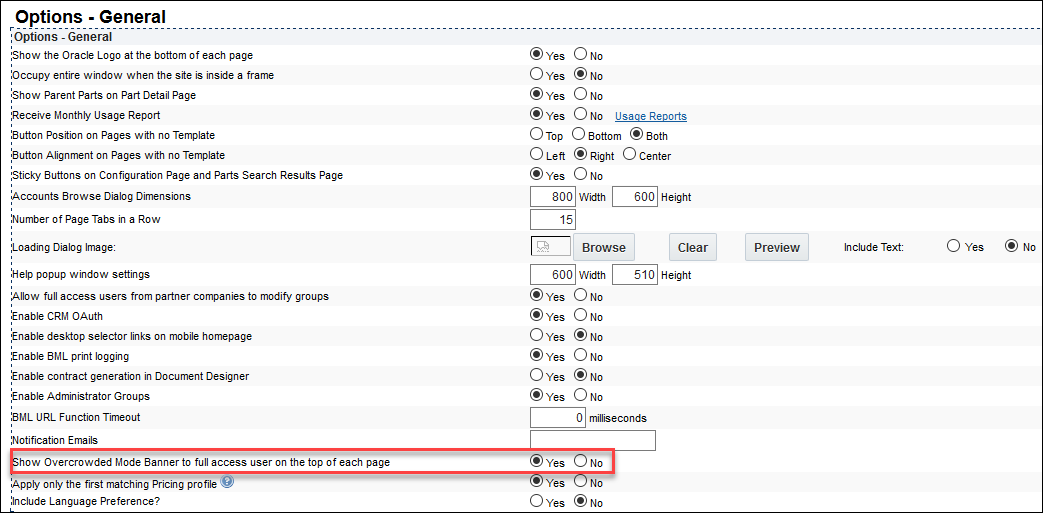Select Yes for Show the Oracle Logo
The height and width of the screenshot is (513, 1043).
[x=535, y=54]
